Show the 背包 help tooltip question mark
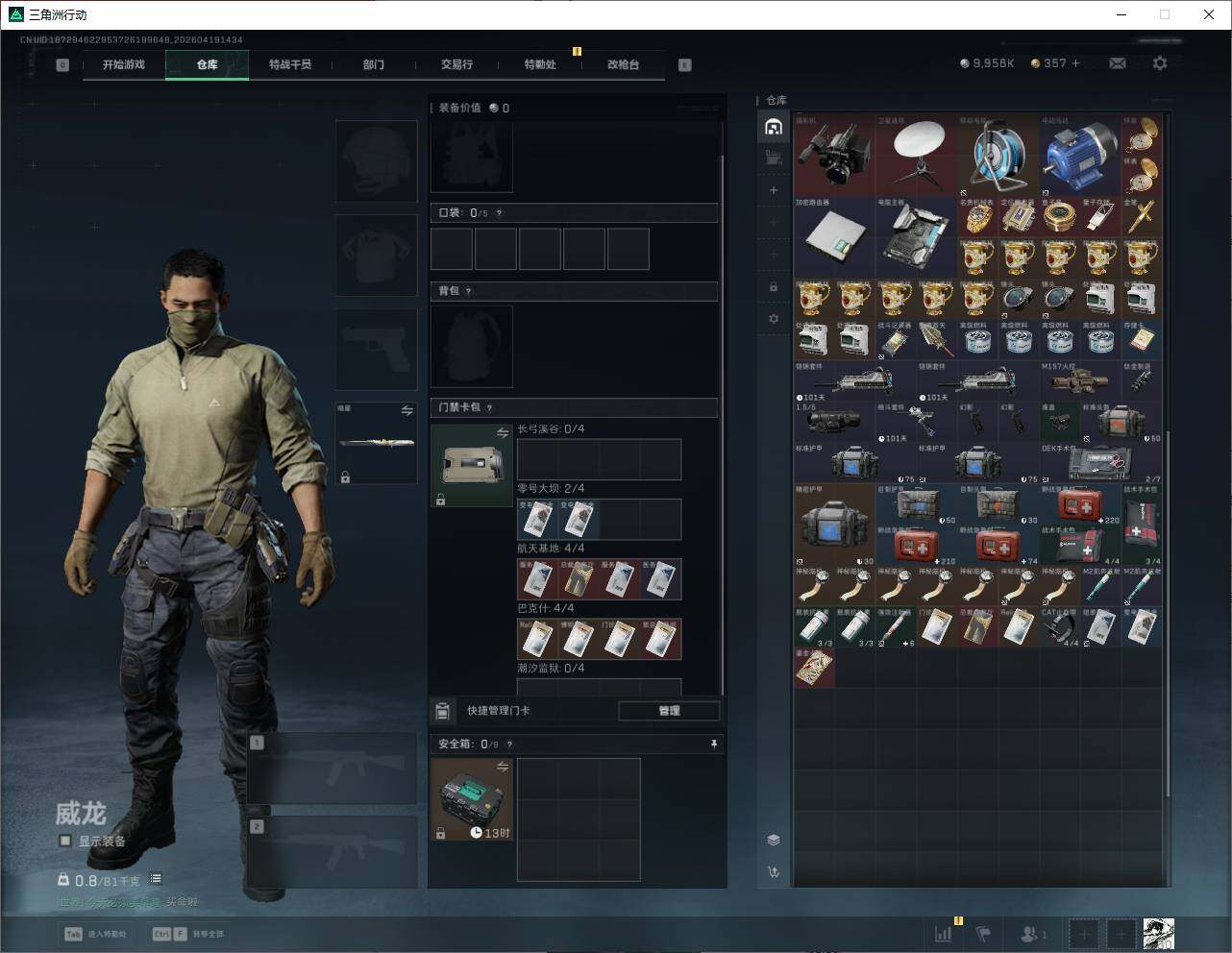This screenshot has width=1232, height=953. pyautogui.click(x=469, y=291)
